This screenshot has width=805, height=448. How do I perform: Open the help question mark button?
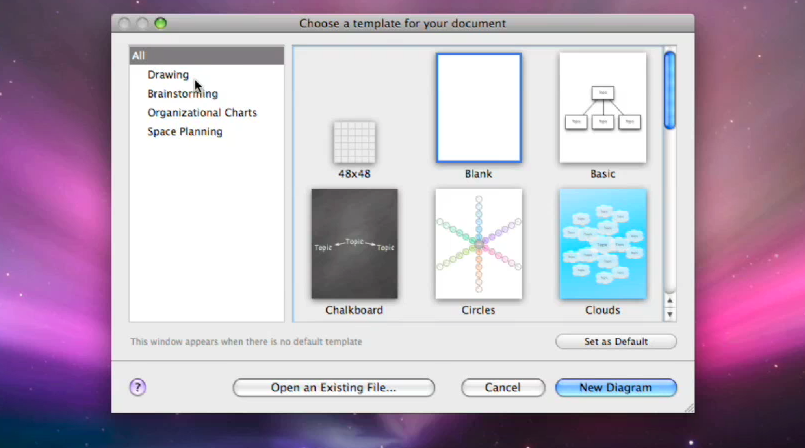(138, 387)
